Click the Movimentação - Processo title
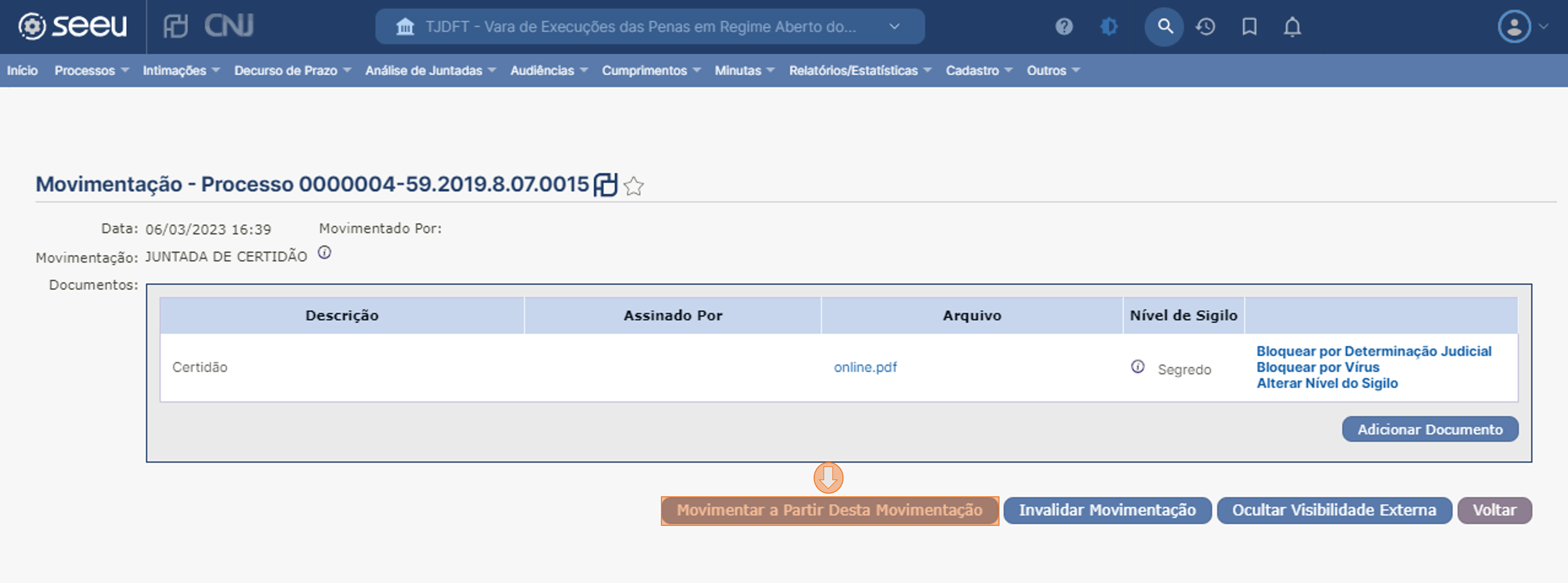Viewport: 1568px width, 583px height. [312, 184]
